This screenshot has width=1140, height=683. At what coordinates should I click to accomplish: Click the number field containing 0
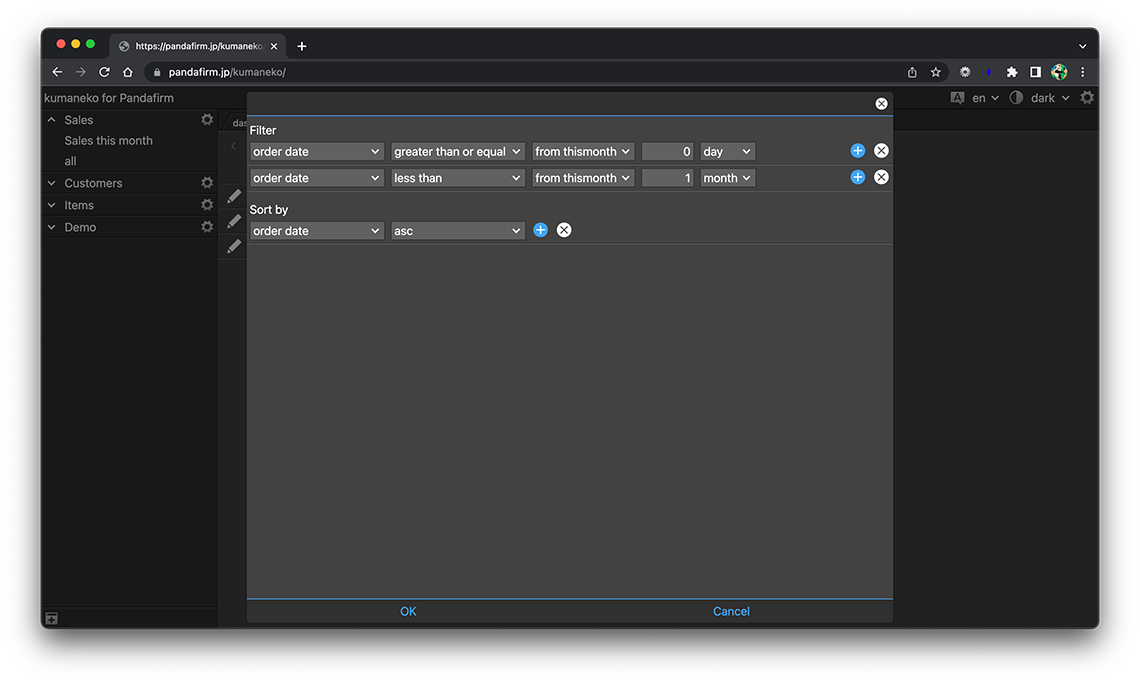(x=667, y=152)
